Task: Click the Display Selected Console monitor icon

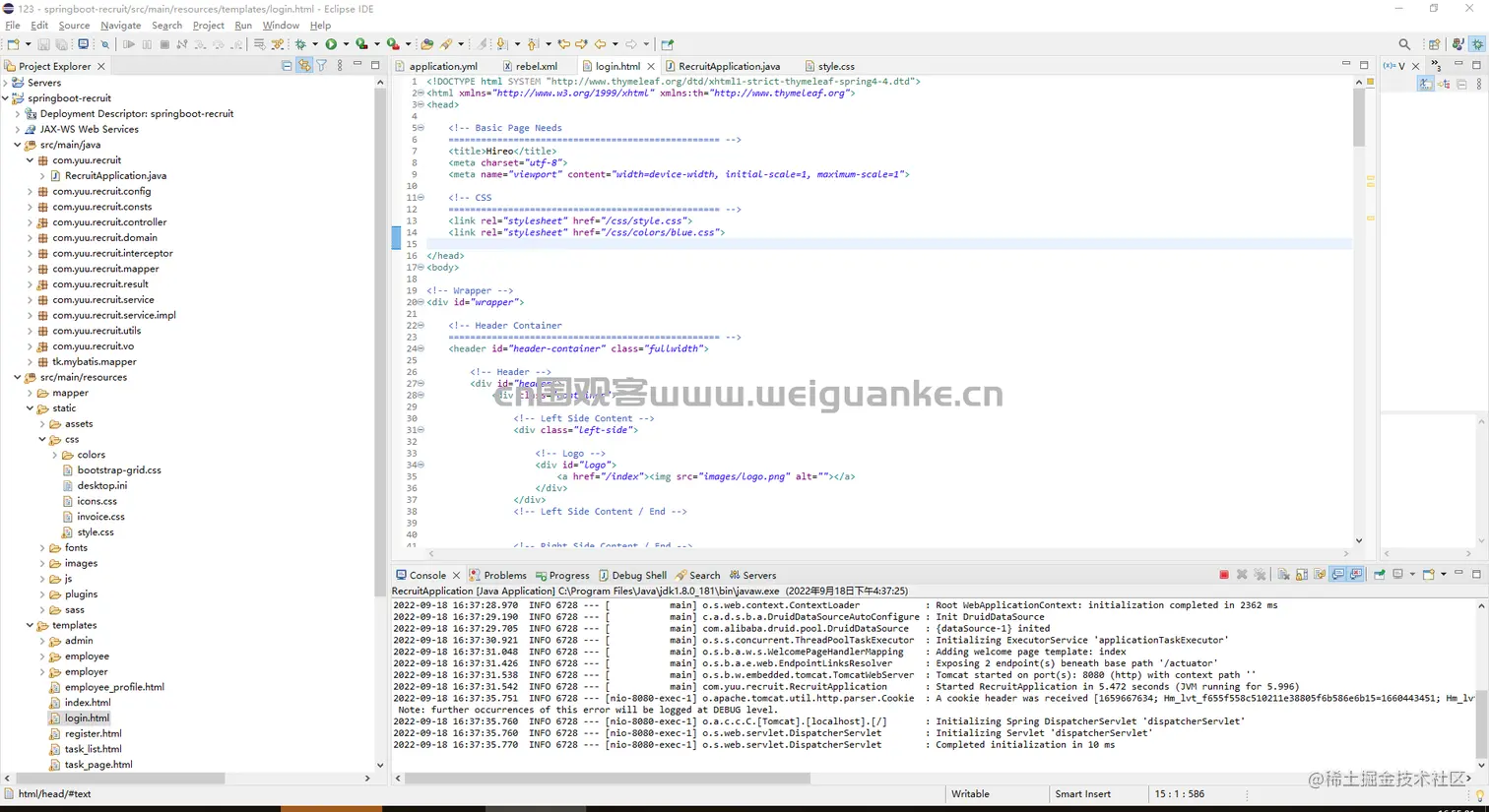Action: tap(1398, 575)
